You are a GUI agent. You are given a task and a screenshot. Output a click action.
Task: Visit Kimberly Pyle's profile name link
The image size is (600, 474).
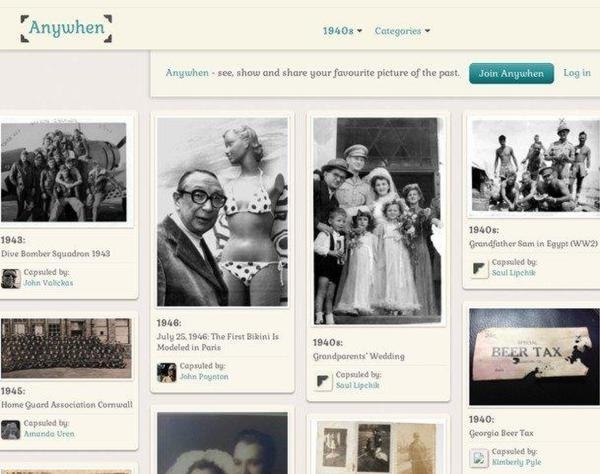516,462
